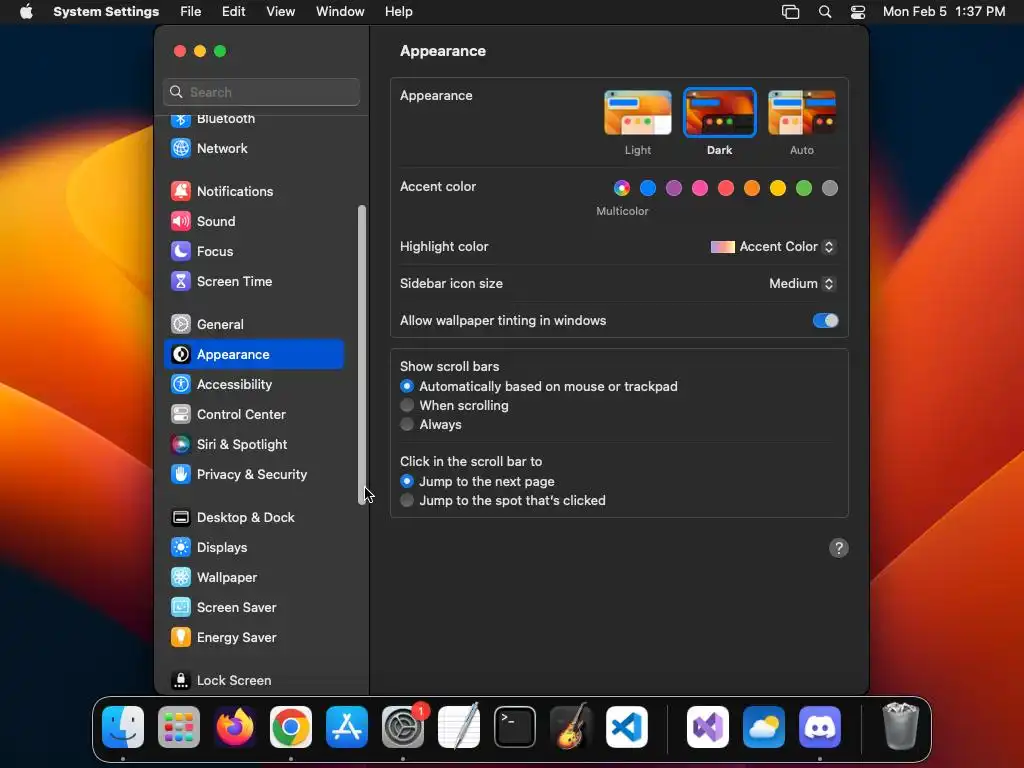Viewport: 1024px width, 768px height.
Task: Open Weather app from the Dock
Action: pyautogui.click(x=763, y=727)
